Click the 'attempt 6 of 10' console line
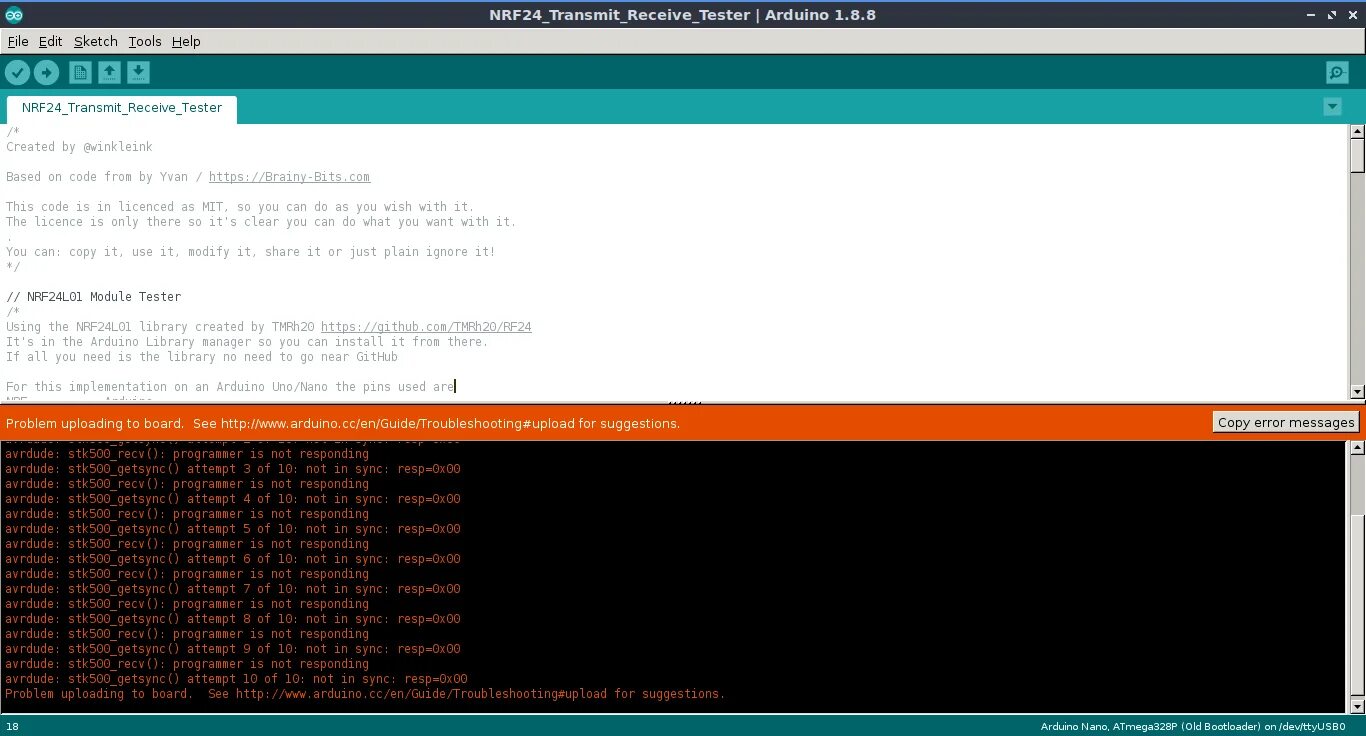This screenshot has width=1366, height=736. pyautogui.click(x=233, y=559)
